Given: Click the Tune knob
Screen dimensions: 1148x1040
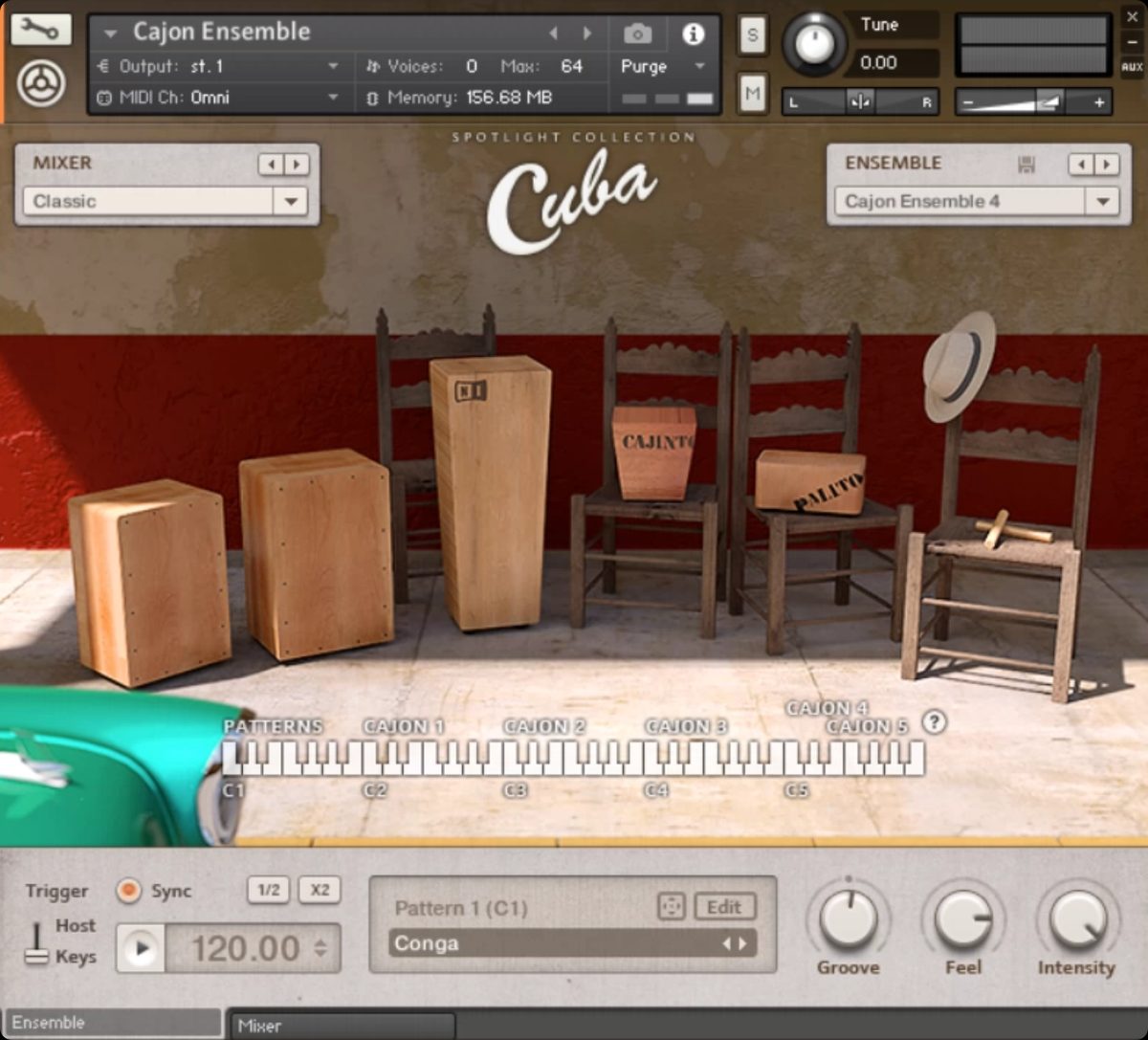Looking at the screenshot, I should pos(815,43).
